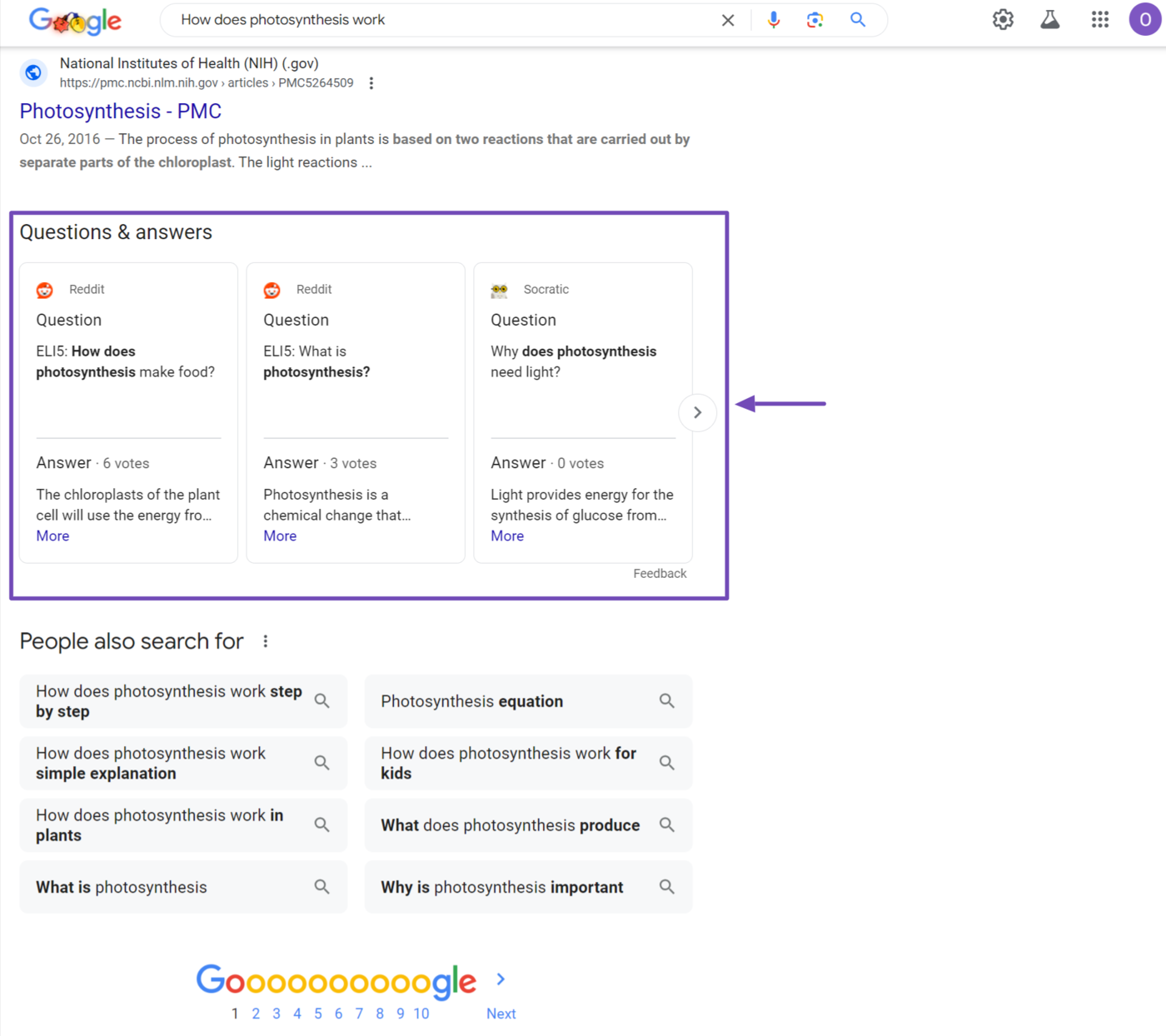Click magnifier icon on 'in plants' suggestion
The image size is (1166, 1036).
pos(322,825)
